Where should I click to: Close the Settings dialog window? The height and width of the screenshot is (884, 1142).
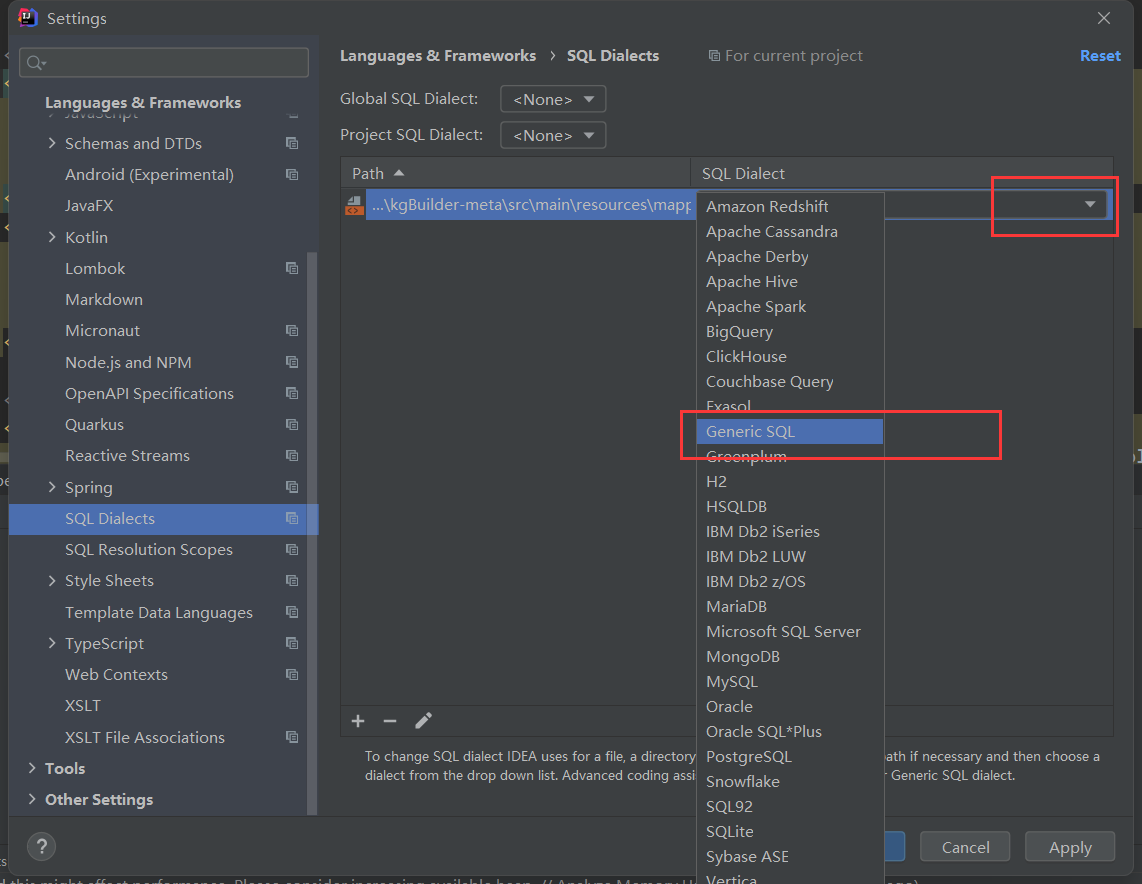(x=1104, y=18)
